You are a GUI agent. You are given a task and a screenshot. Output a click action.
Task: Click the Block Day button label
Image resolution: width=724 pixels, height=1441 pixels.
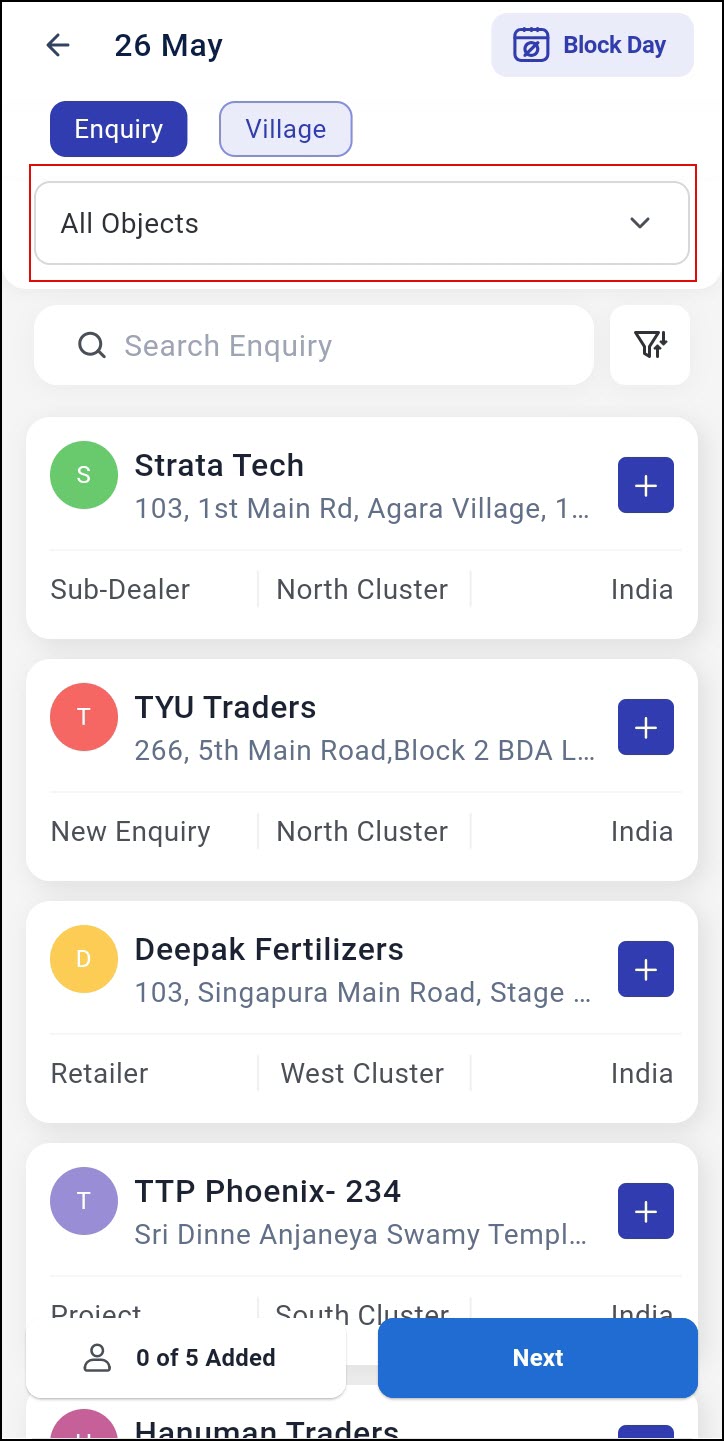click(x=615, y=45)
